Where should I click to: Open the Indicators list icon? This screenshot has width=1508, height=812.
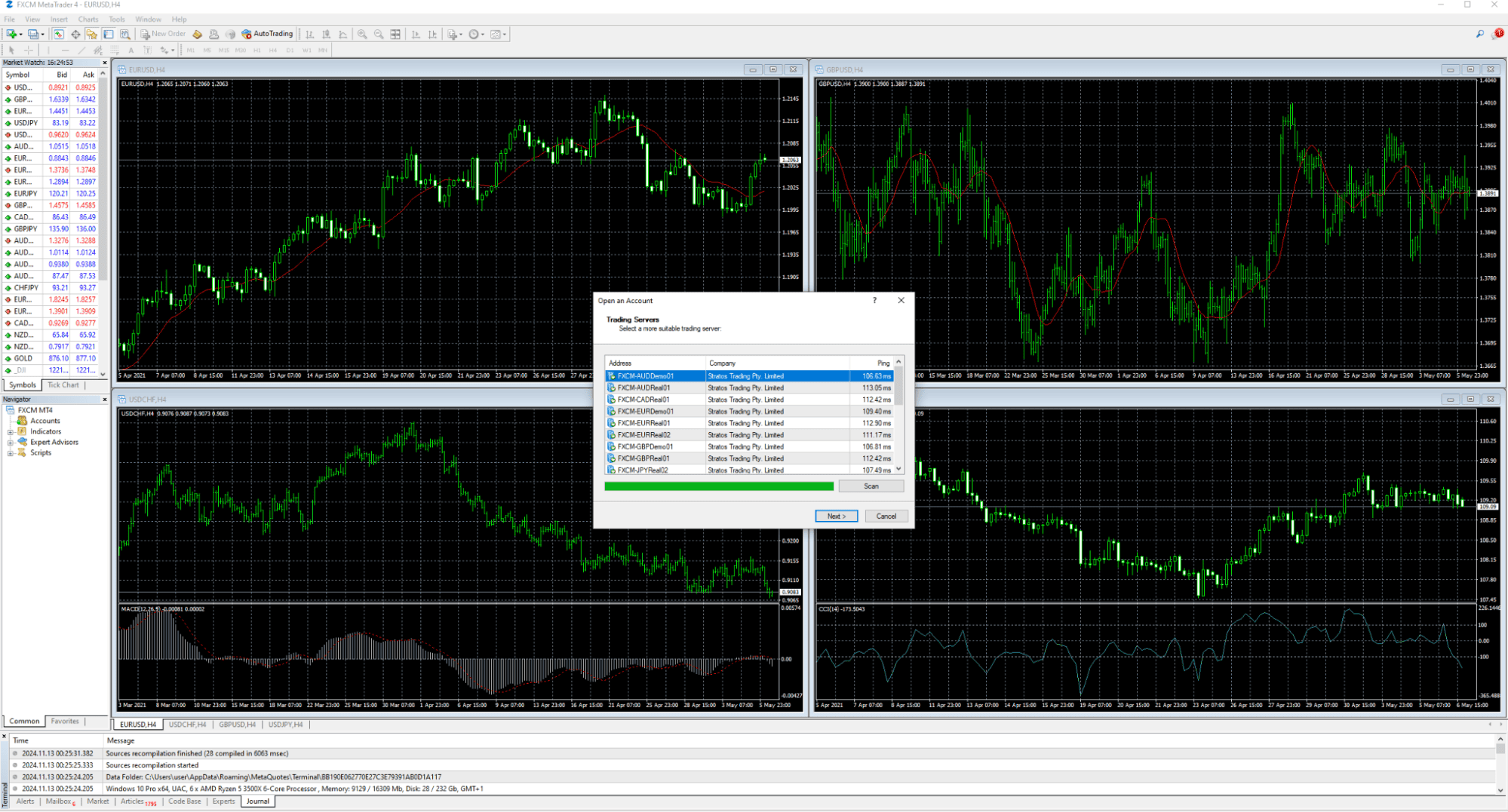[450, 34]
